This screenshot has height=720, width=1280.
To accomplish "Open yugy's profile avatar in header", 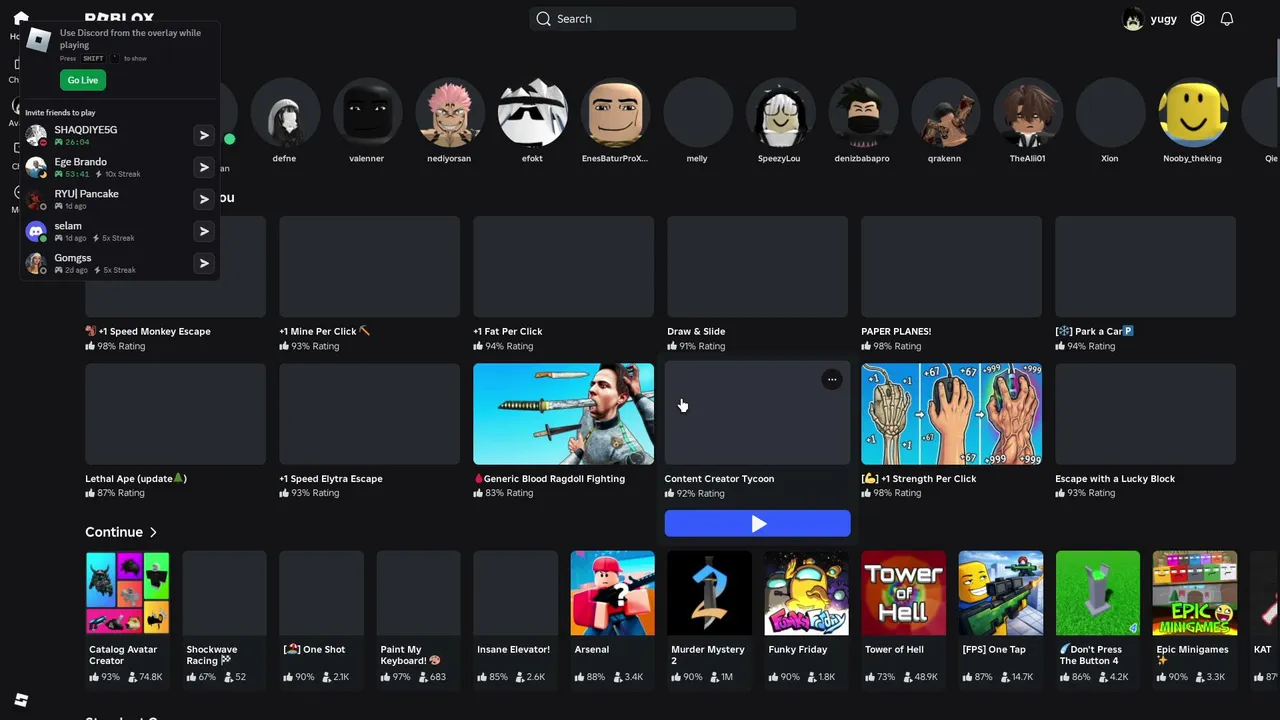I will click(x=1133, y=19).
